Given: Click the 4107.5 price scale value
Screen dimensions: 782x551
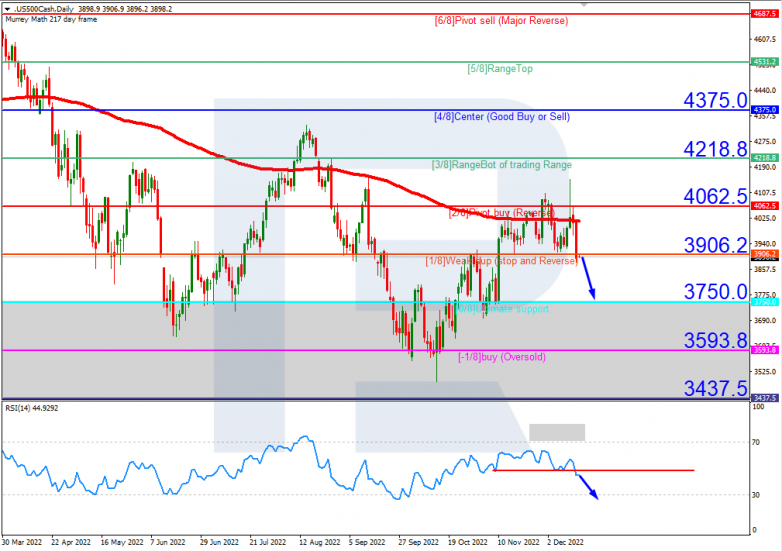Looking at the screenshot, I should 765,192.
